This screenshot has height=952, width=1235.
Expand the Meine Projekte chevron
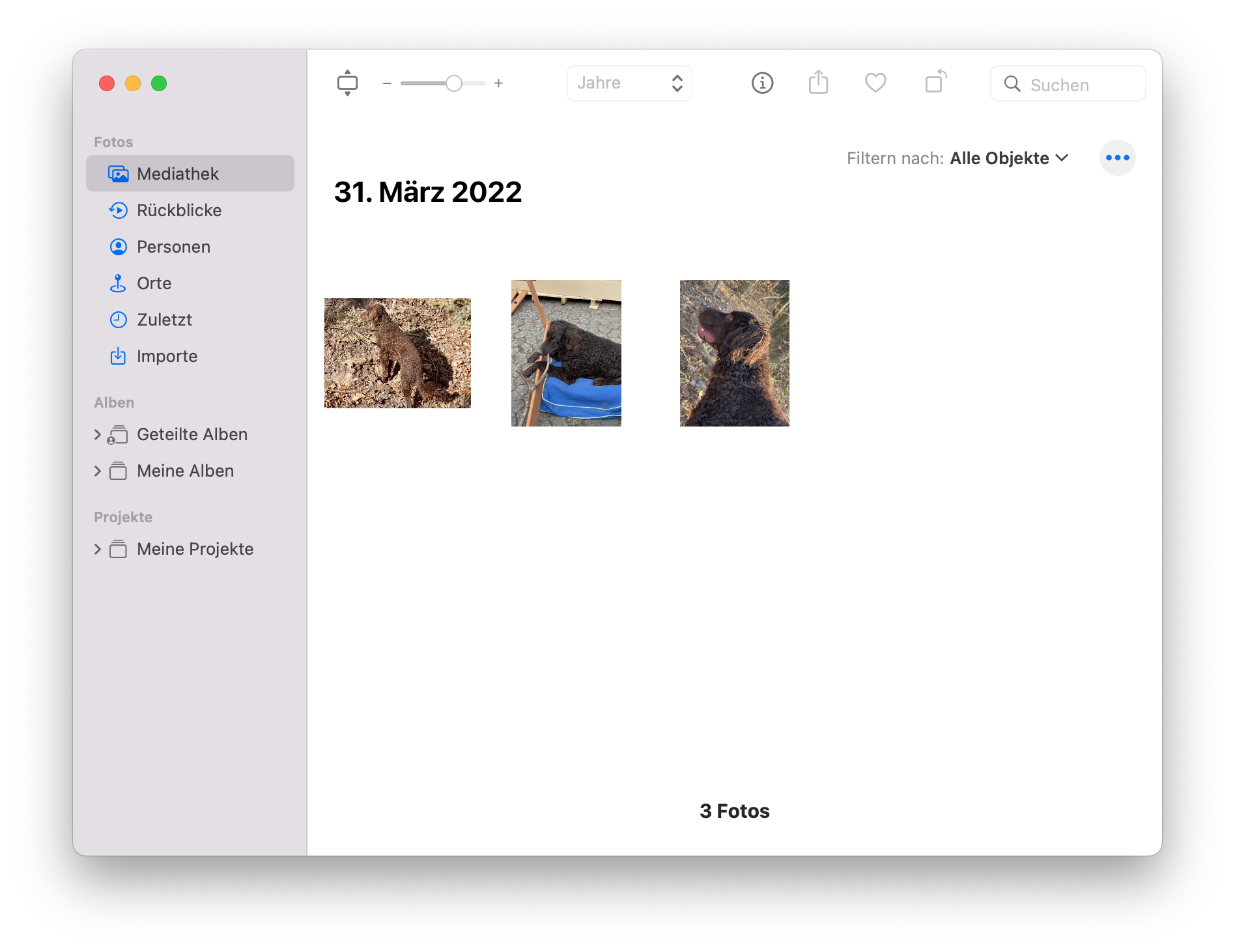[x=98, y=549]
